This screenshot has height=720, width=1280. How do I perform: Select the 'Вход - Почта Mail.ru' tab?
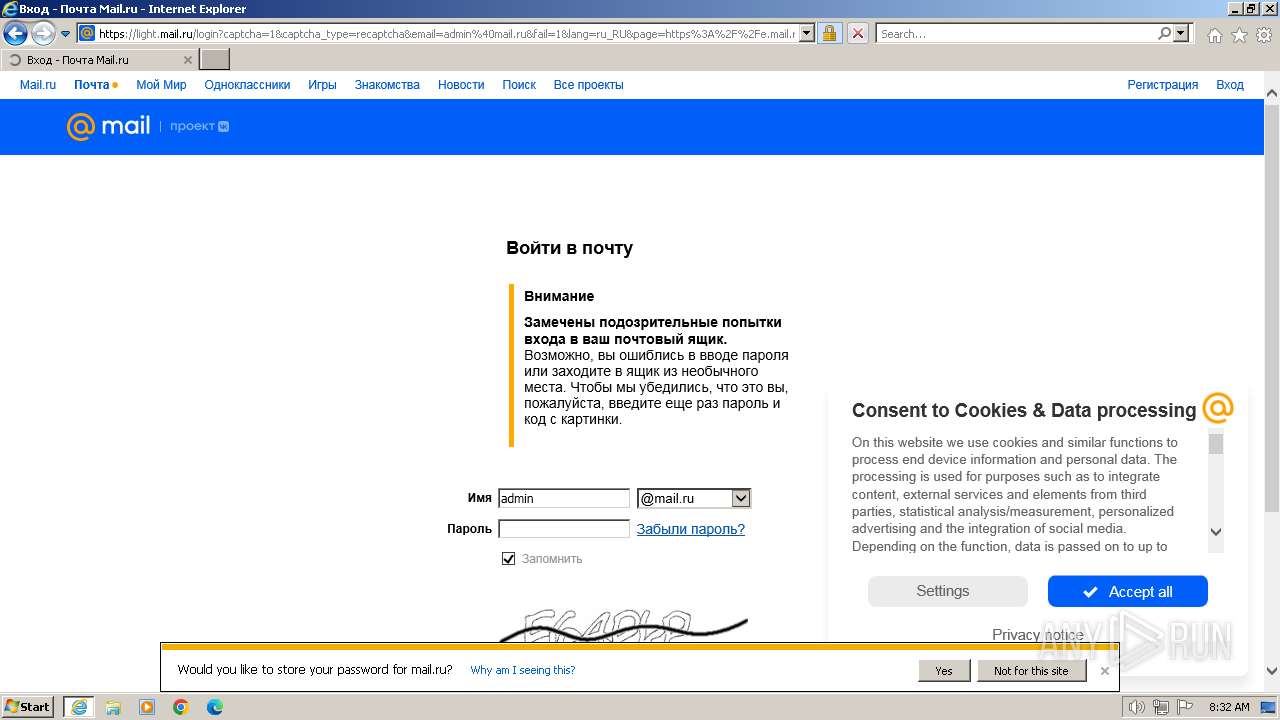(x=98, y=60)
